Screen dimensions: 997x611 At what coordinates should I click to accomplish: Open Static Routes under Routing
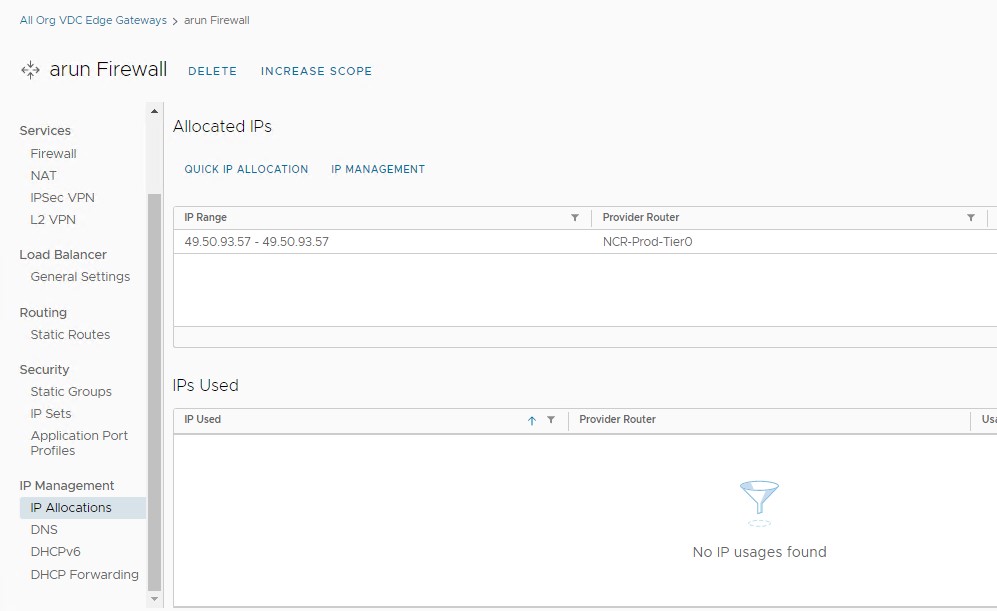tap(69, 334)
